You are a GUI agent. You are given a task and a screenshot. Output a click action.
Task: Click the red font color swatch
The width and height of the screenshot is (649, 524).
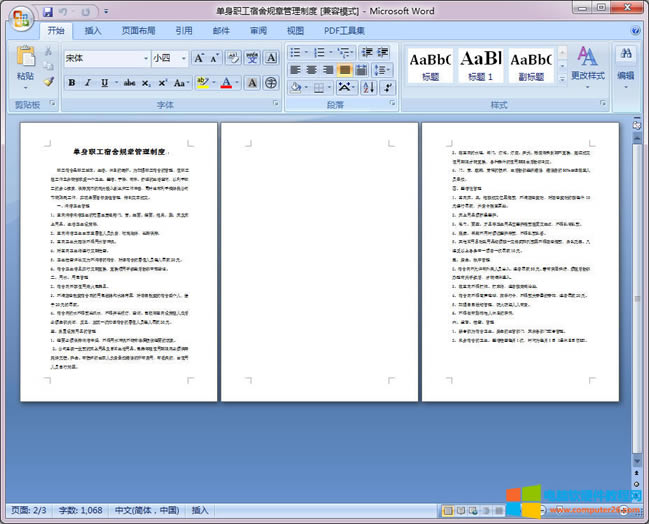click(x=227, y=83)
